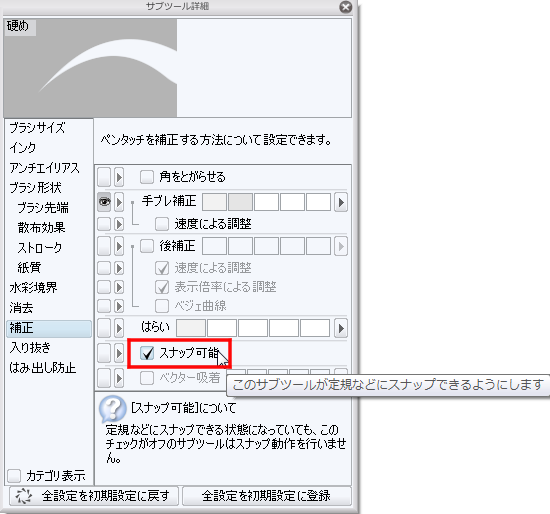
Task: Click 全設定を初期設定に戻す button
Action: click(94, 496)
